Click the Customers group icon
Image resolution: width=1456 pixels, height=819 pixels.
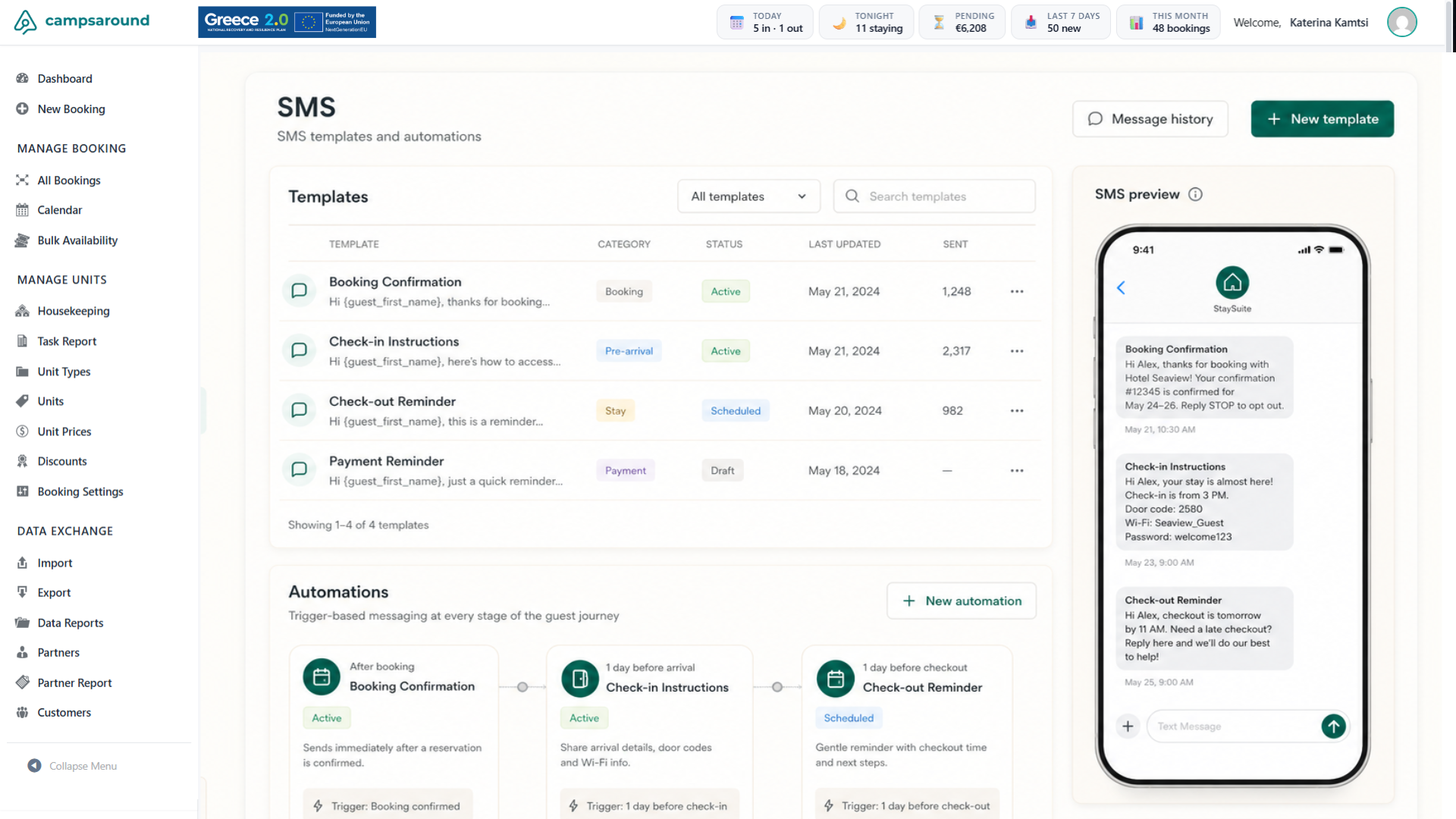point(22,712)
